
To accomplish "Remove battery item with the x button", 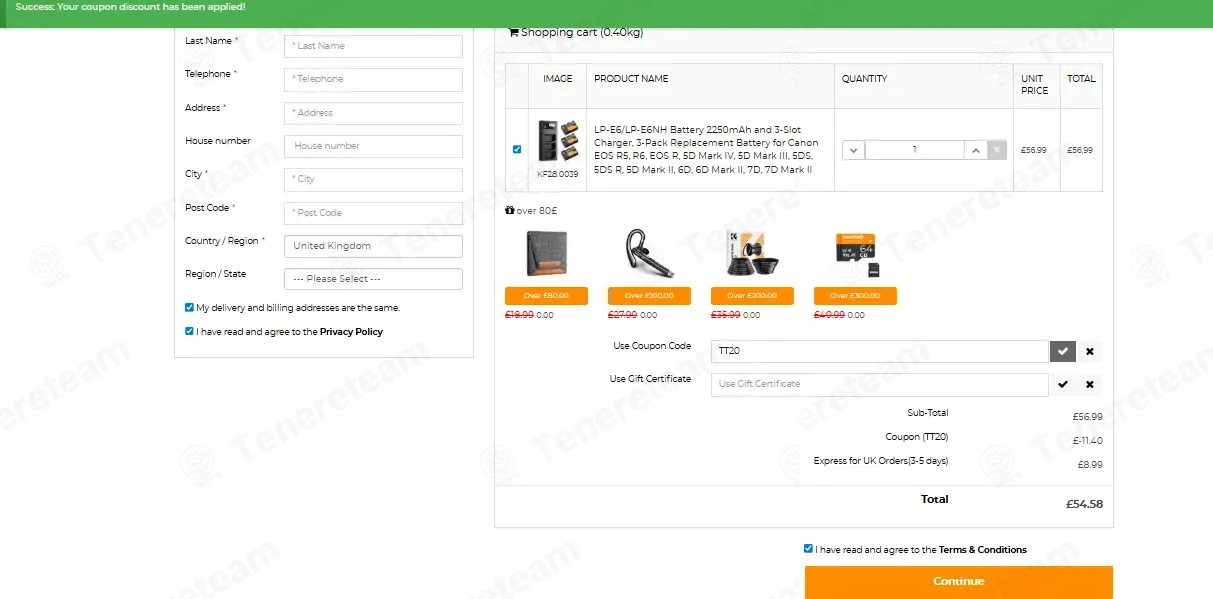I will (997, 150).
